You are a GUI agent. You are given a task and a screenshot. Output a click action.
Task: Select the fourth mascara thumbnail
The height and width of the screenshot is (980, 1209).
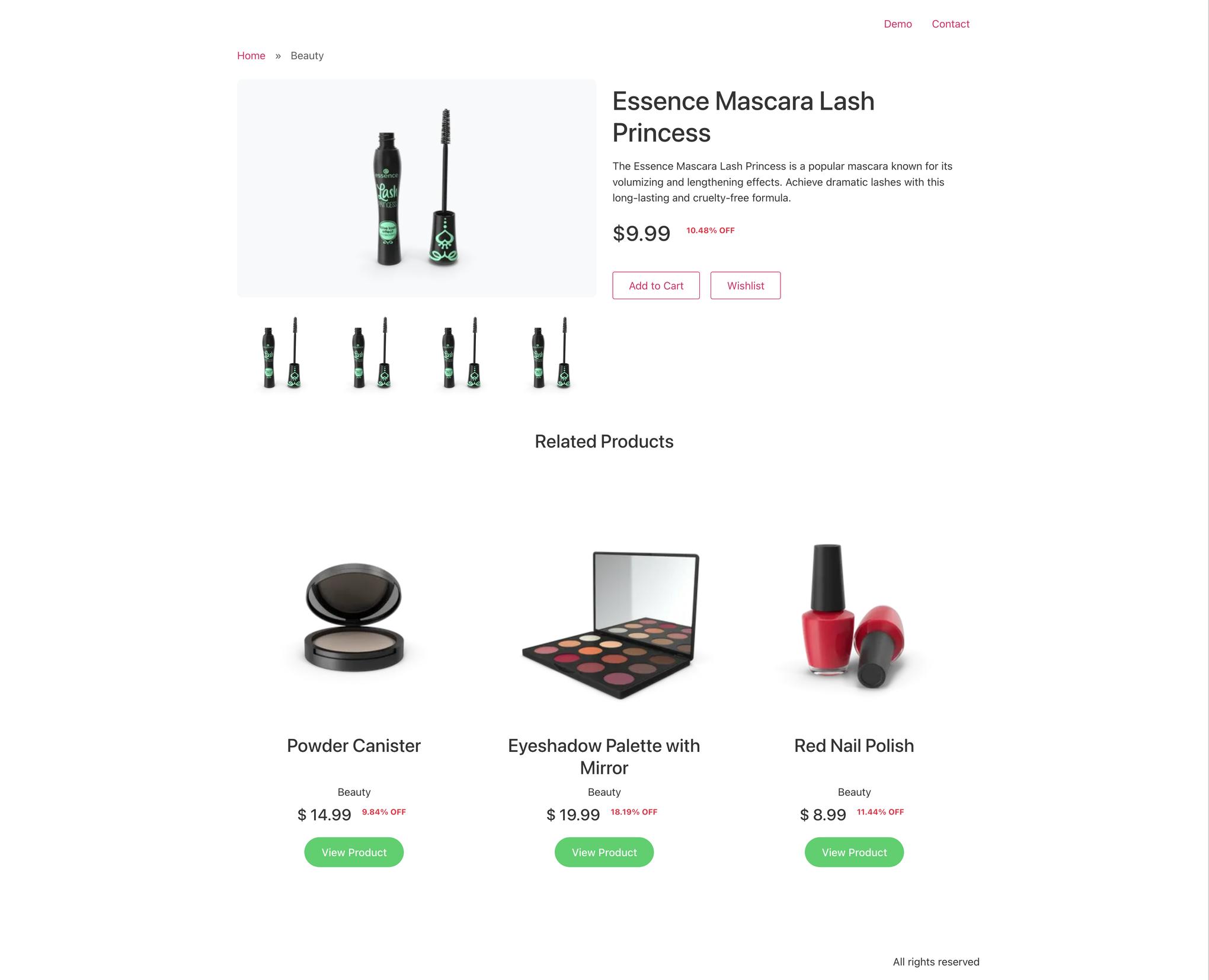(x=551, y=353)
